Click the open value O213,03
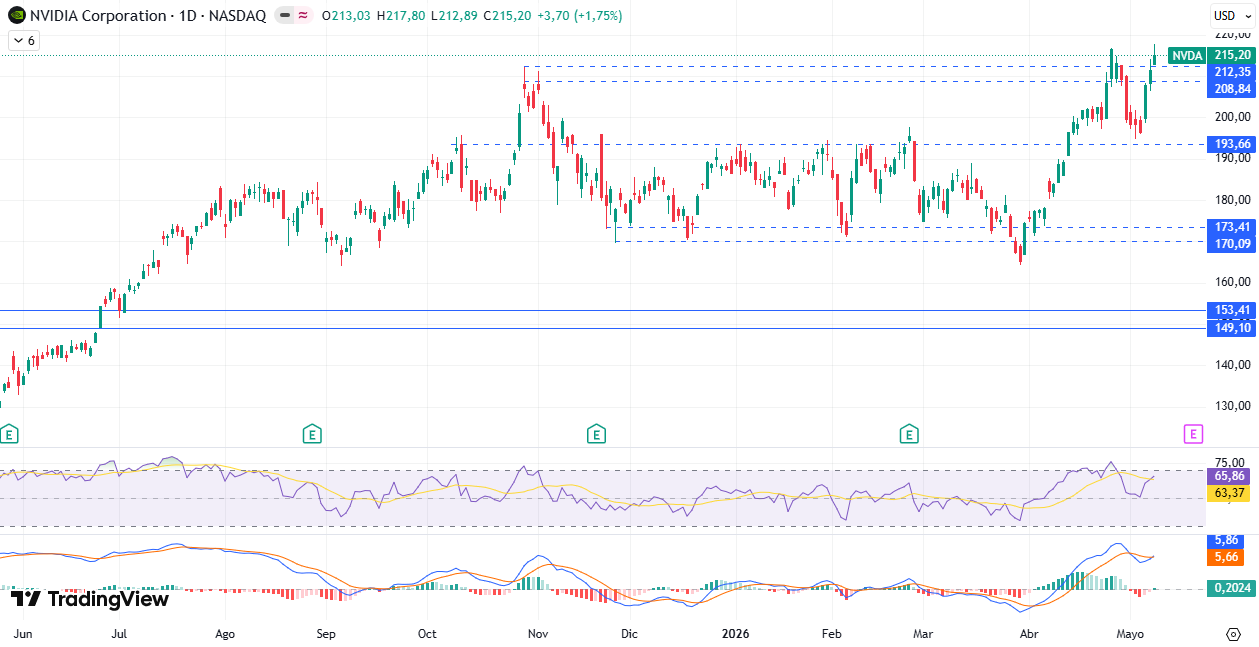This screenshot has height=647, width=1259. [347, 16]
